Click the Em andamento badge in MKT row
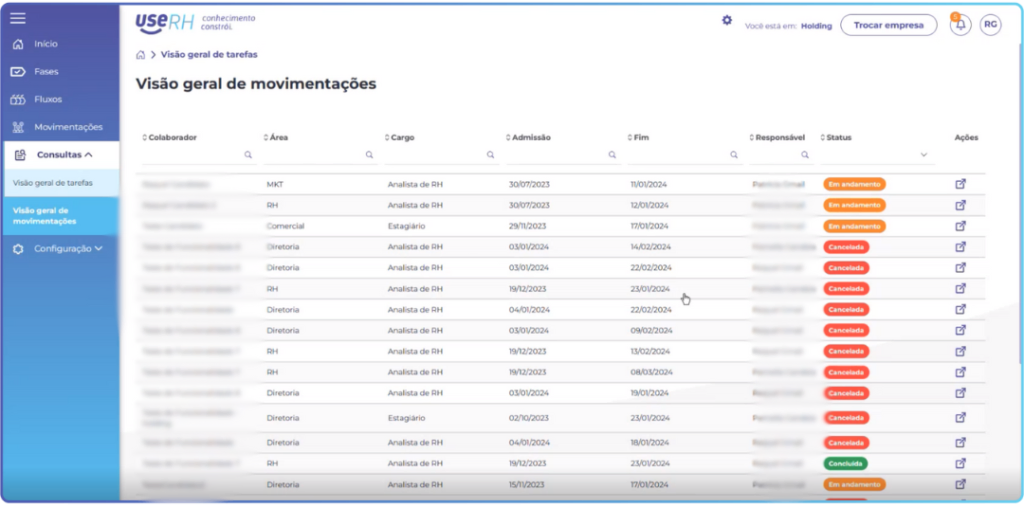1024x508 pixels. pyautogui.click(x=854, y=184)
